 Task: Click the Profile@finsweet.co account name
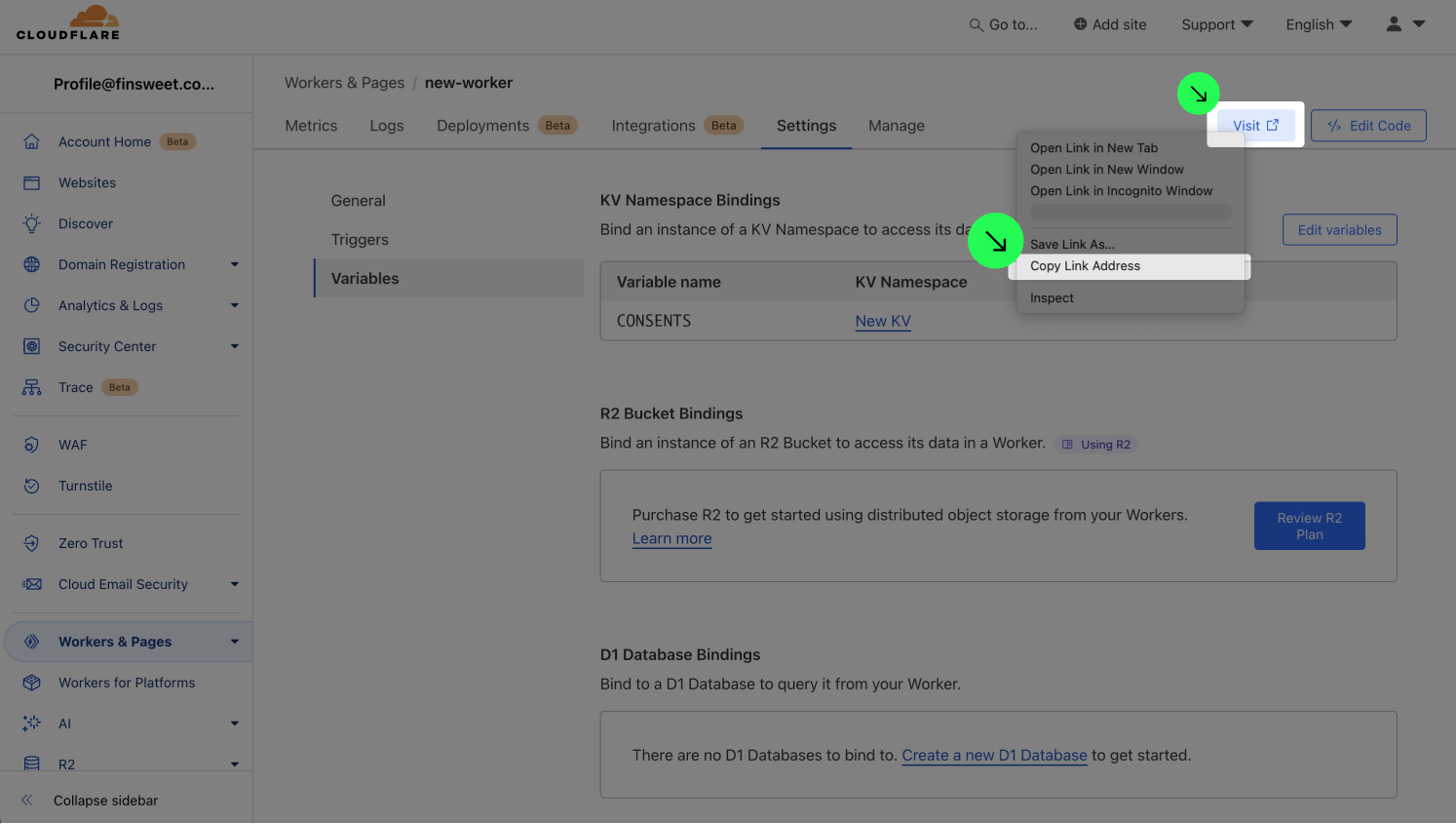pyautogui.click(x=134, y=84)
